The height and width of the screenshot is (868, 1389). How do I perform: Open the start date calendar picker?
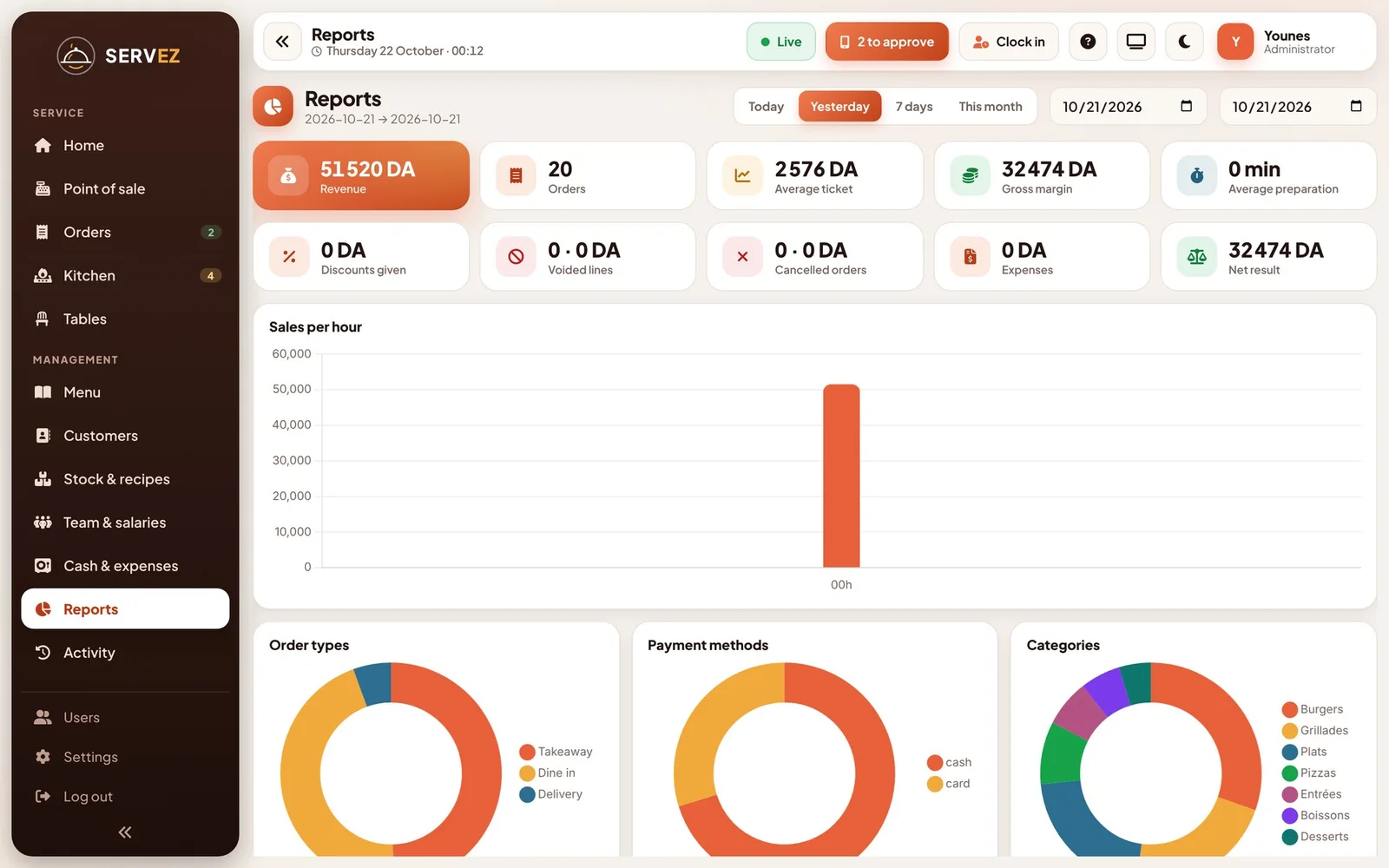(1186, 106)
